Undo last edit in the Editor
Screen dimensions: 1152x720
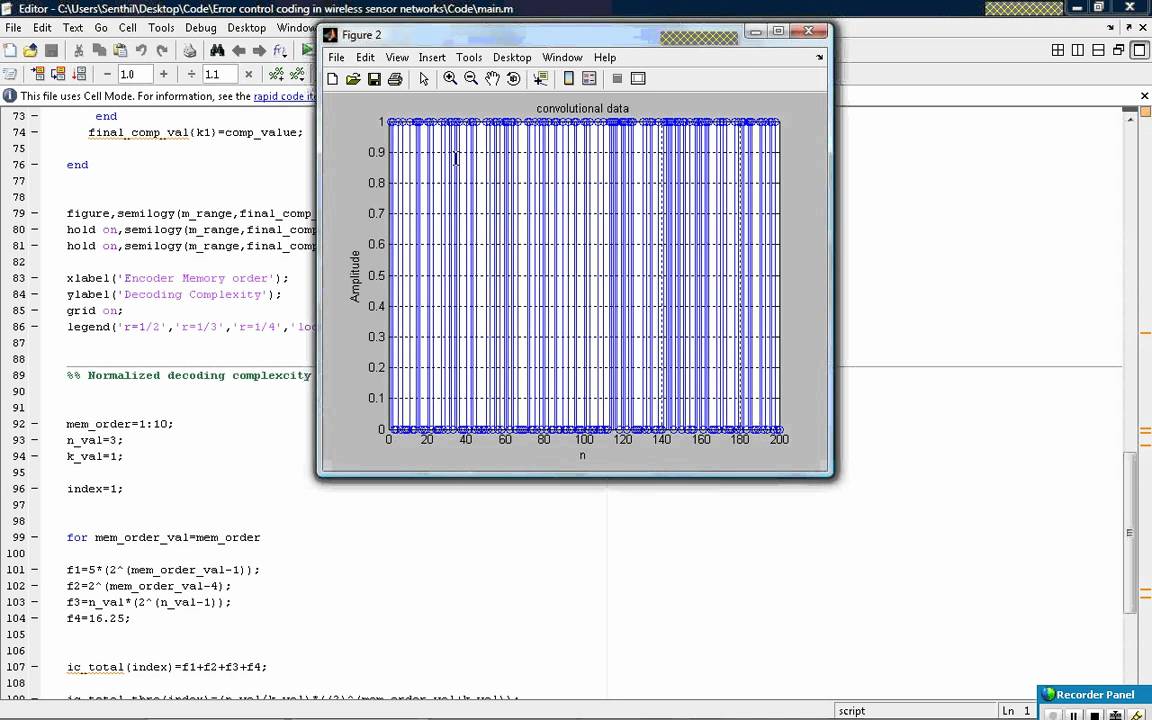[x=141, y=50]
